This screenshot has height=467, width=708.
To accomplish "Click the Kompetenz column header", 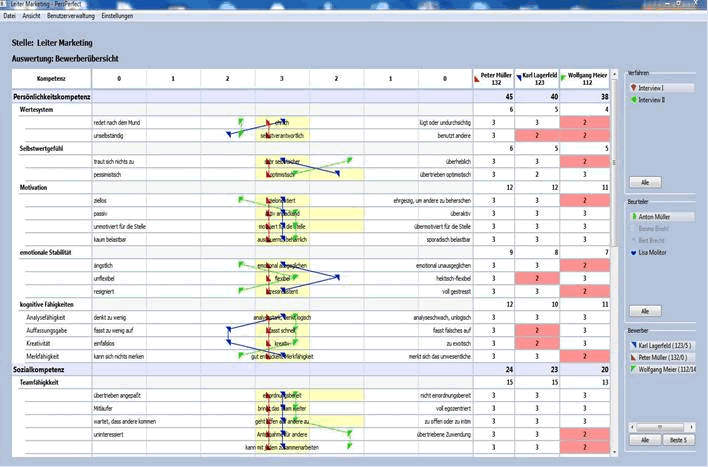I will point(51,79).
